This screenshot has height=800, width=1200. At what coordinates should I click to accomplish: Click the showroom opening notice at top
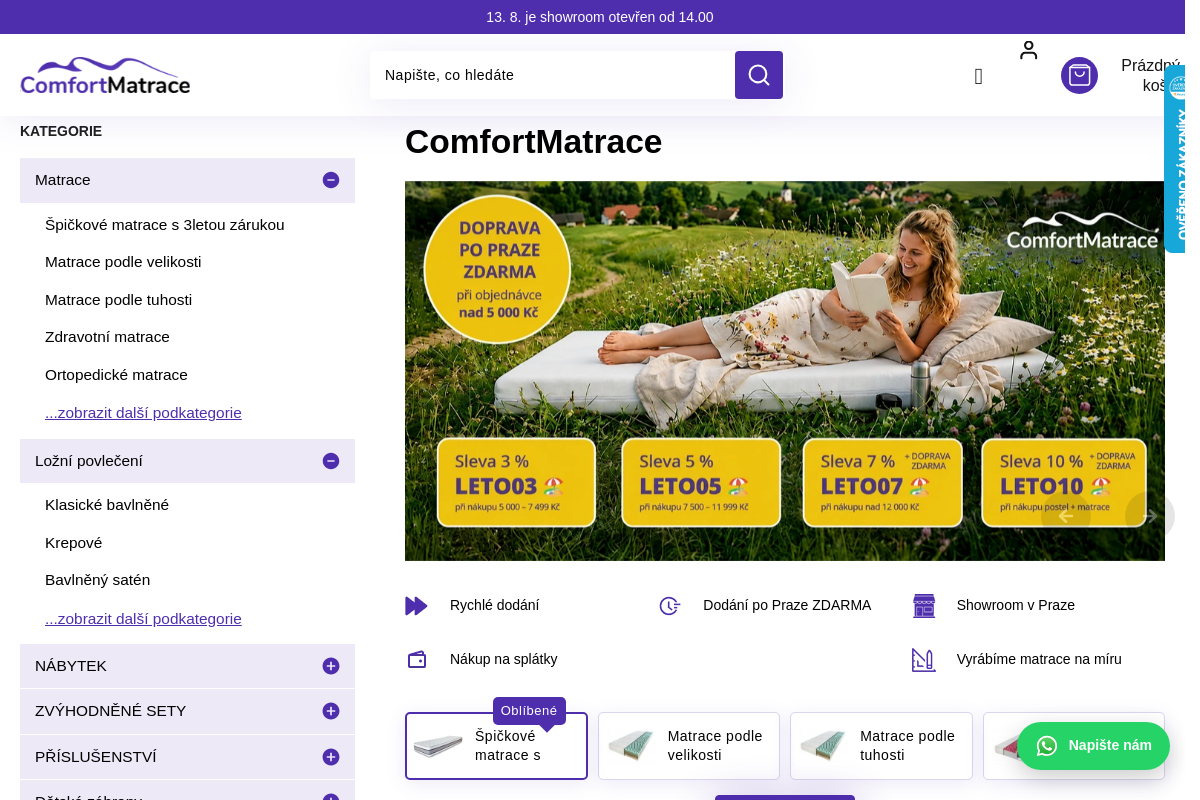(x=600, y=17)
